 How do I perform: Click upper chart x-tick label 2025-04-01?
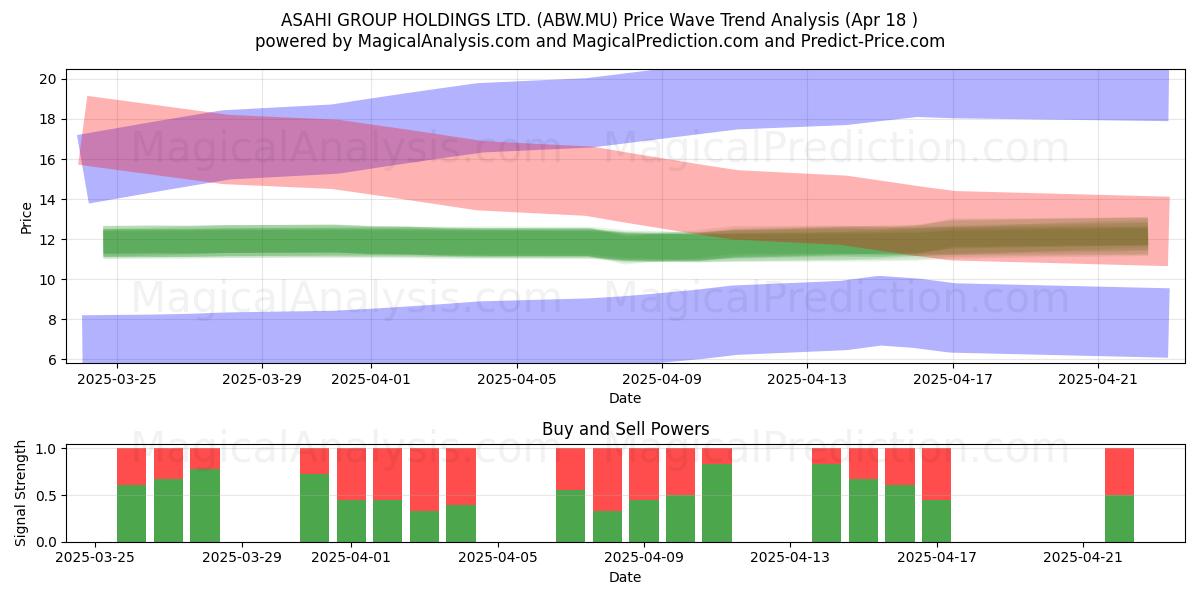tap(371, 379)
